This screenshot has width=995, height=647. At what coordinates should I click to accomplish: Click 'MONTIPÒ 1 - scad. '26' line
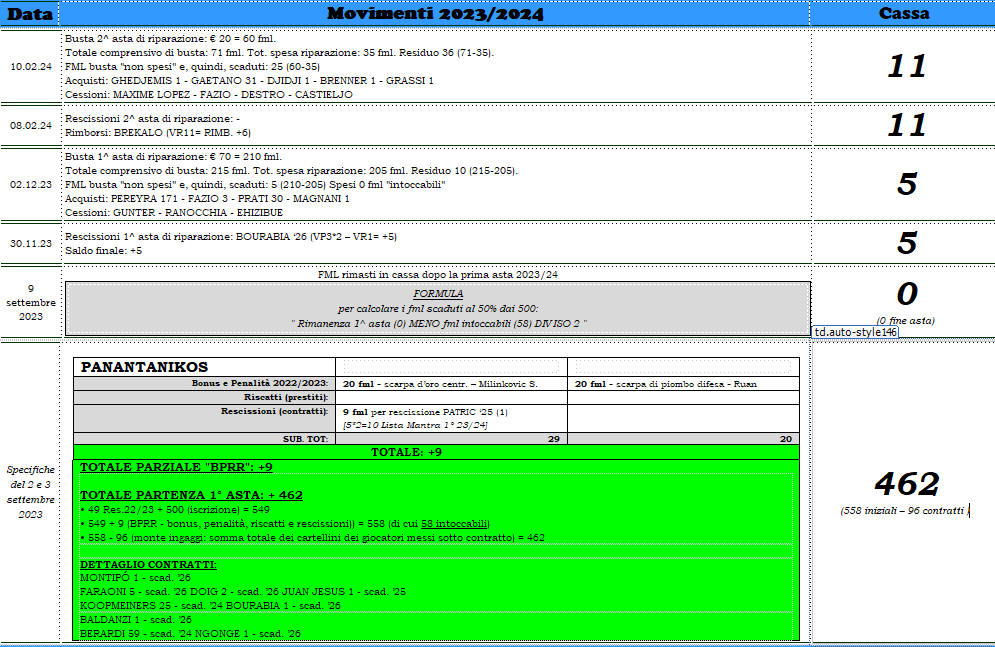[135, 577]
